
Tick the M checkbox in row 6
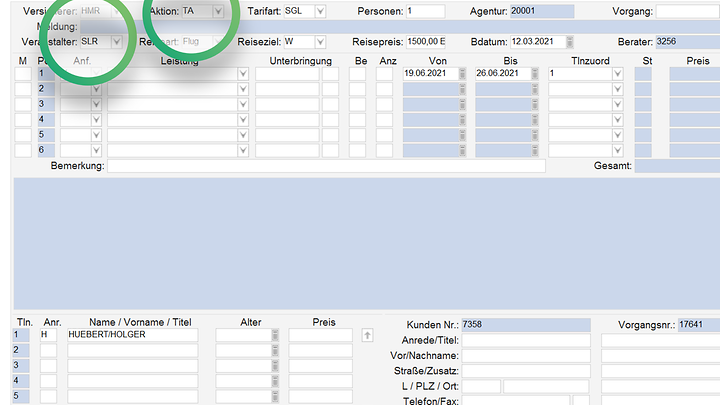point(22,149)
